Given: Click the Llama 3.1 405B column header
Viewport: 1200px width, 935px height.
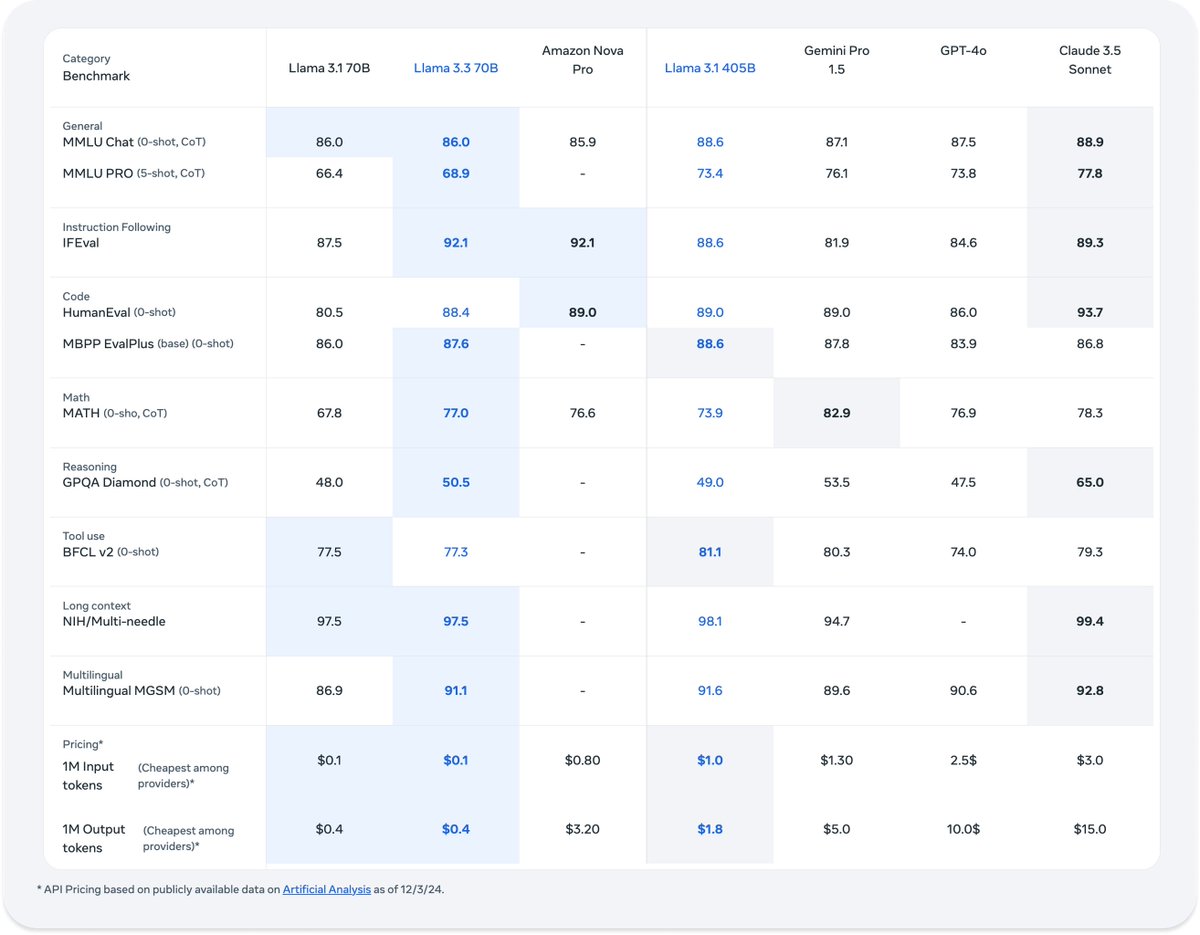Looking at the screenshot, I should point(710,68).
